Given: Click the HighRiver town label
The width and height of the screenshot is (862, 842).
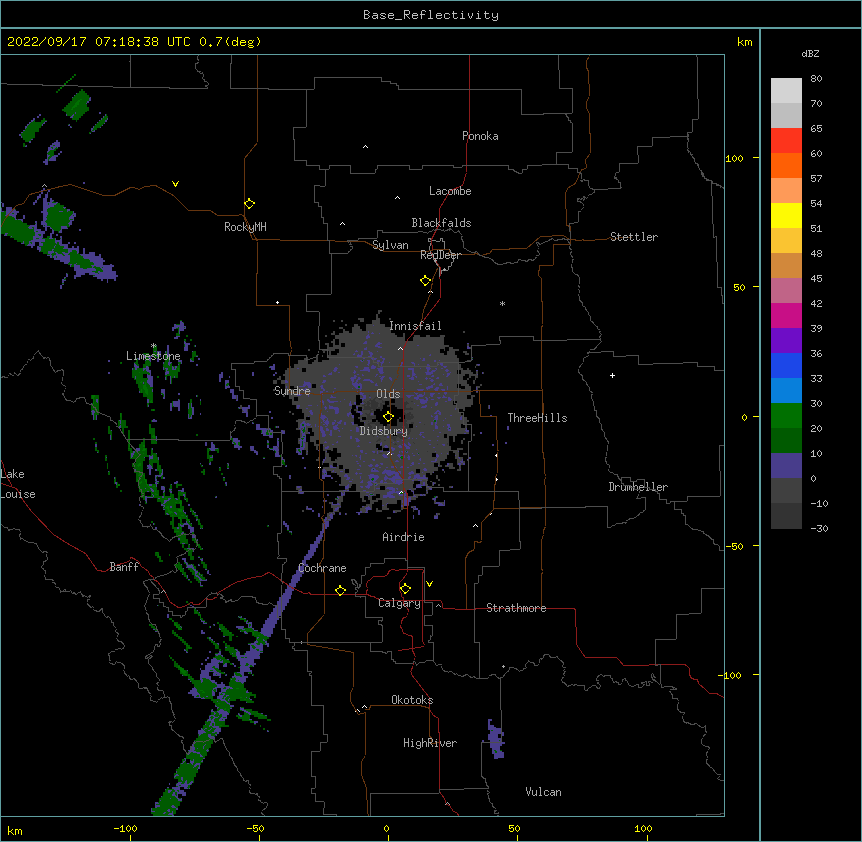Looking at the screenshot, I should click(x=430, y=743).
